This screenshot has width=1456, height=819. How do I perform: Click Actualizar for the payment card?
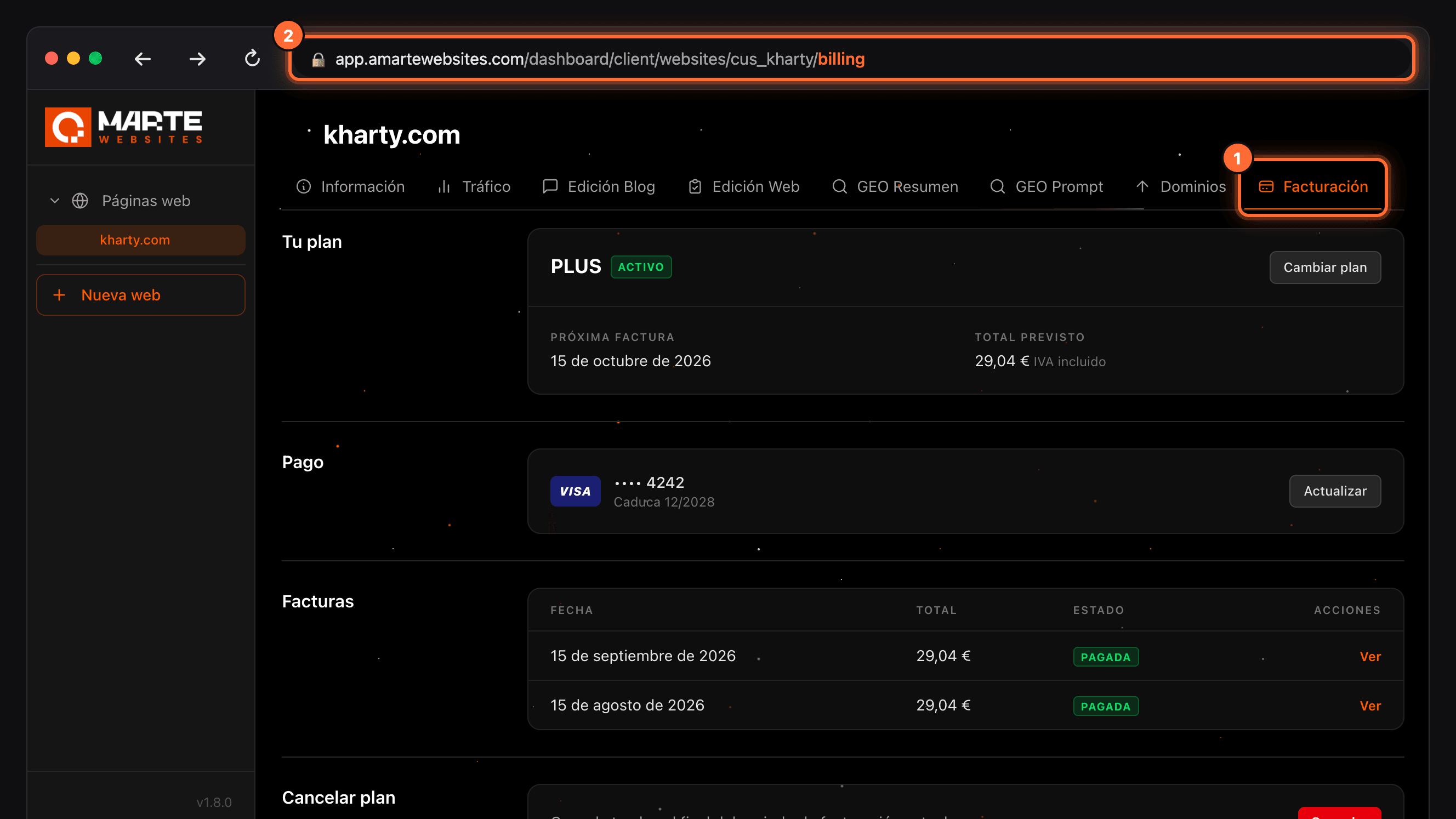pyautogui.click(x=1335, y=491)
